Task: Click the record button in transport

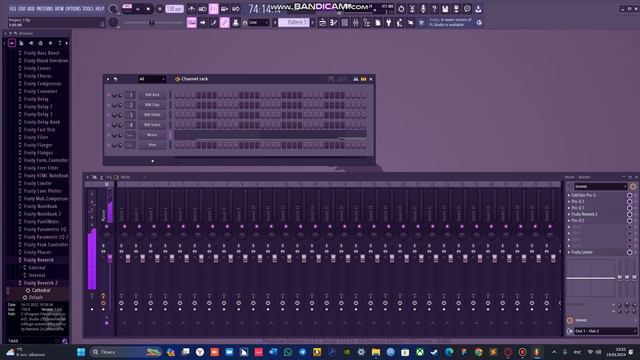Action: [x=160, y=9]
